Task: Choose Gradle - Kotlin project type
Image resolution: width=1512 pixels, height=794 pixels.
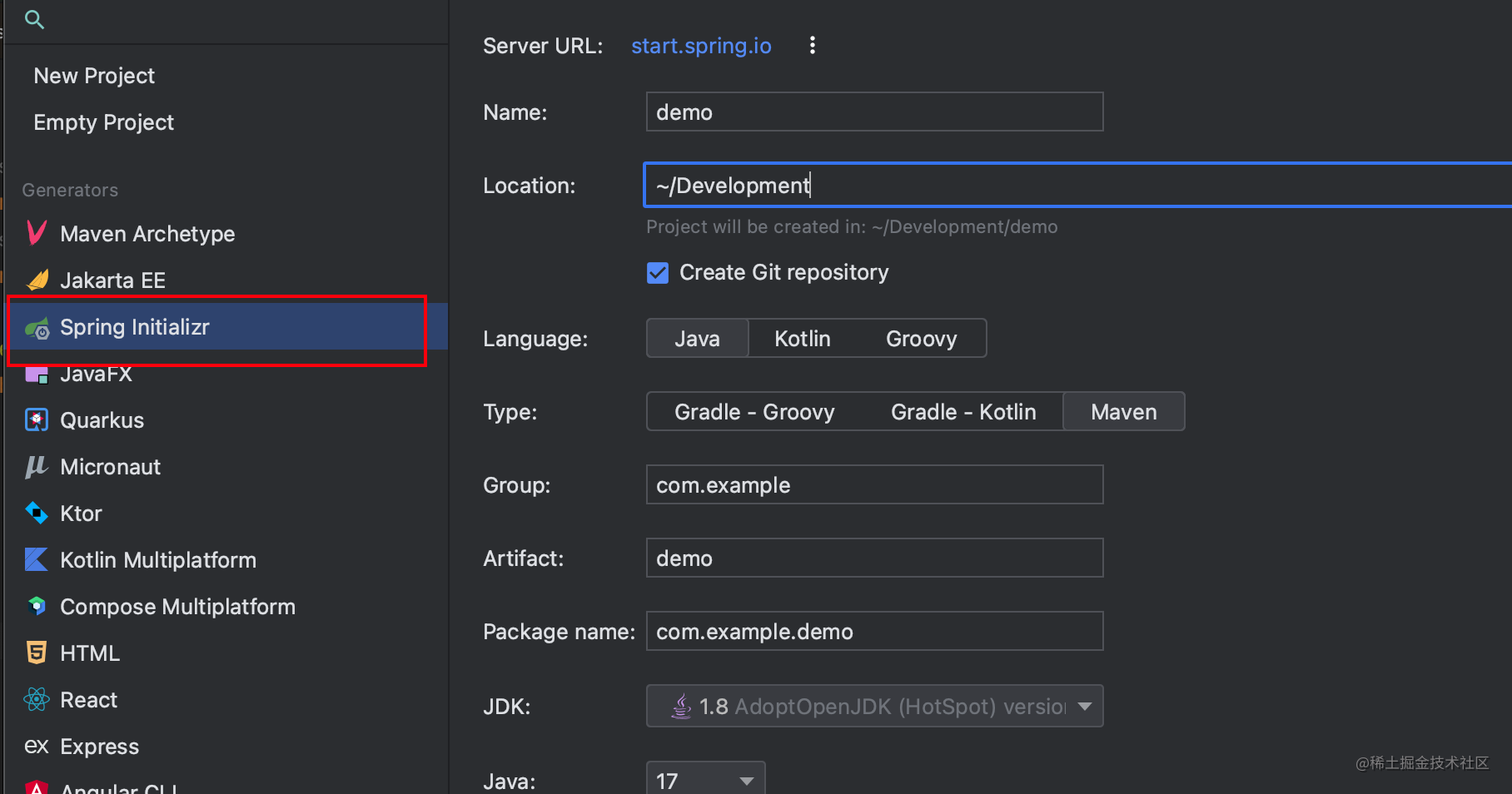Action: pos(963,411)
